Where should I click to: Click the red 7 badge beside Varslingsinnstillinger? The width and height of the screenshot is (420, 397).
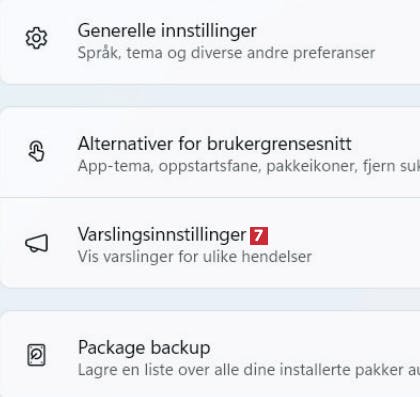[259, 236]
